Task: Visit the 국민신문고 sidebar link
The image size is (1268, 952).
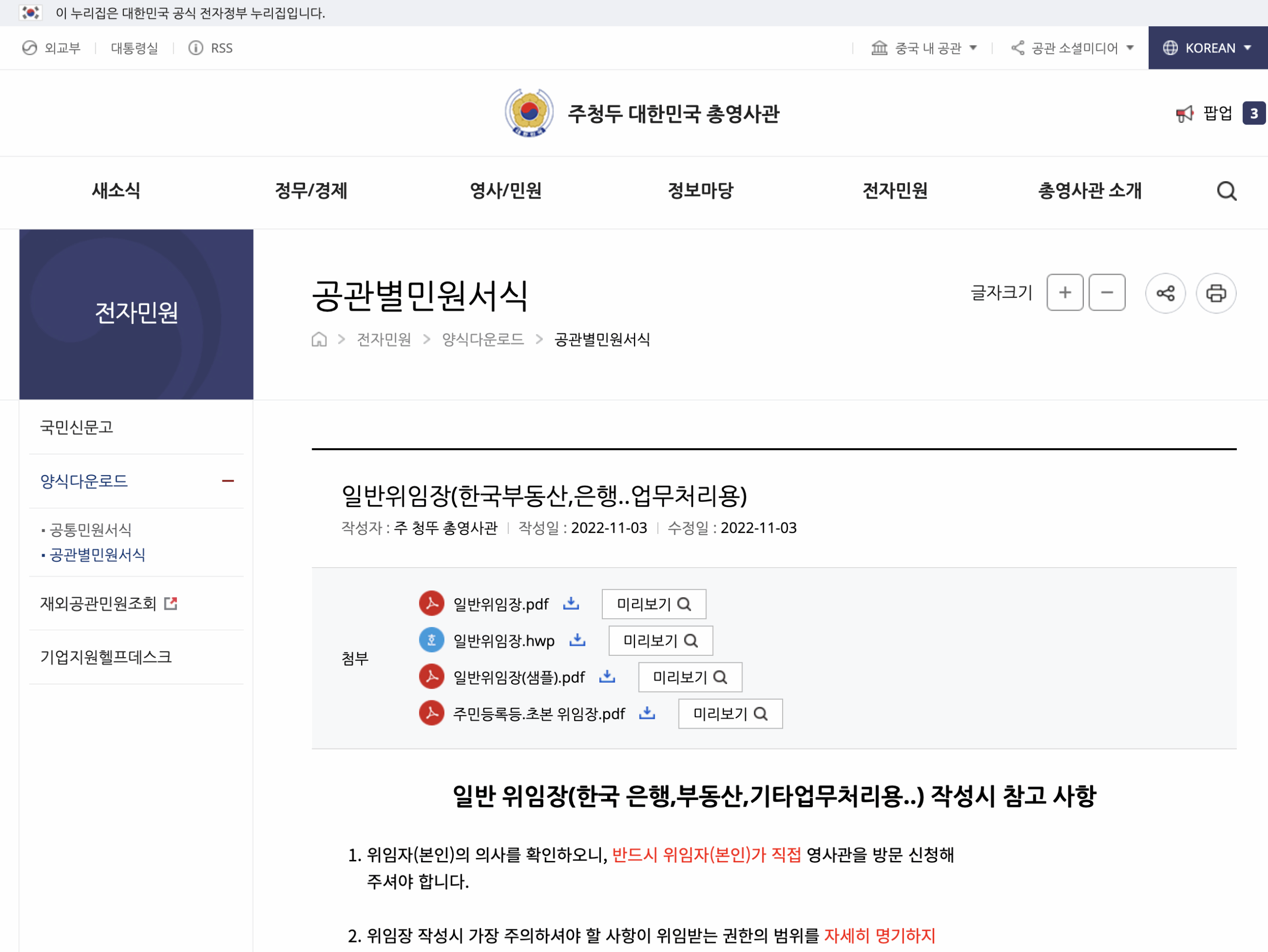Action: coord(76,426)
